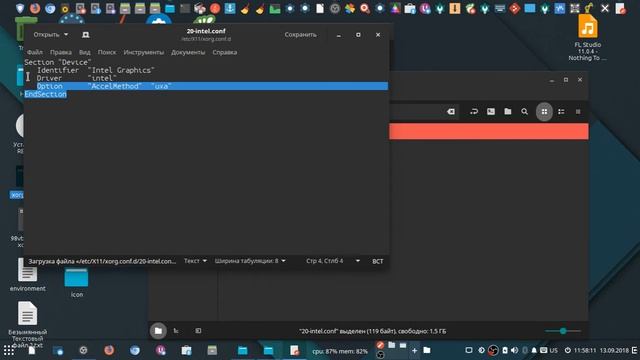Show places sidebar with the folder button

[158, 331]
